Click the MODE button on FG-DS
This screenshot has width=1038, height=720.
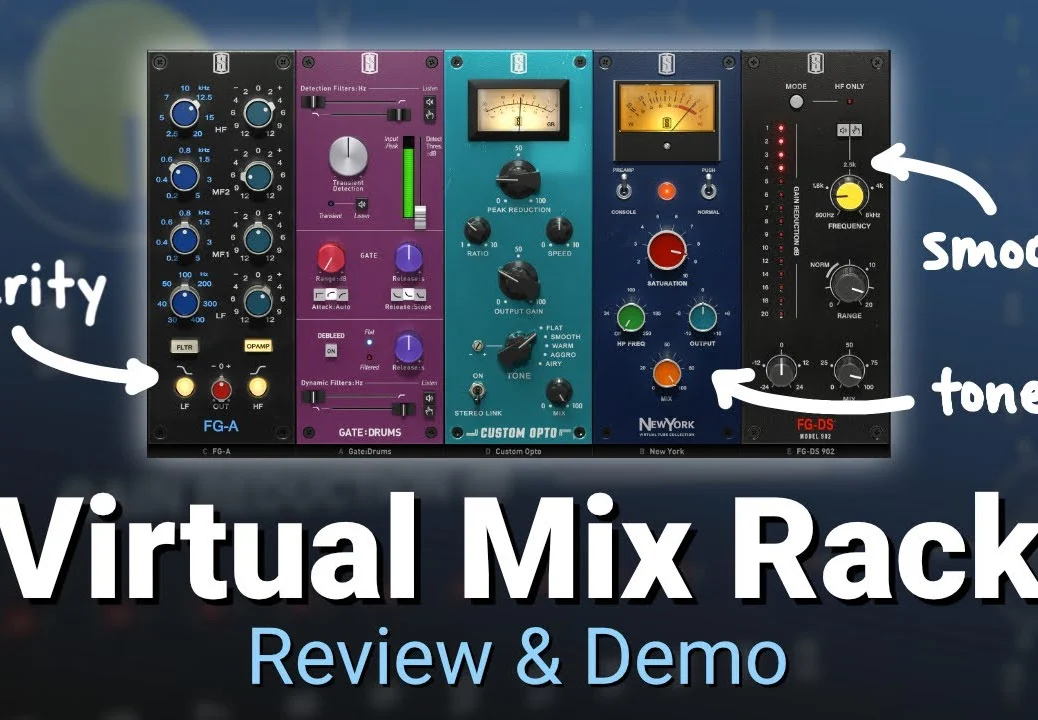coord(796,102)
